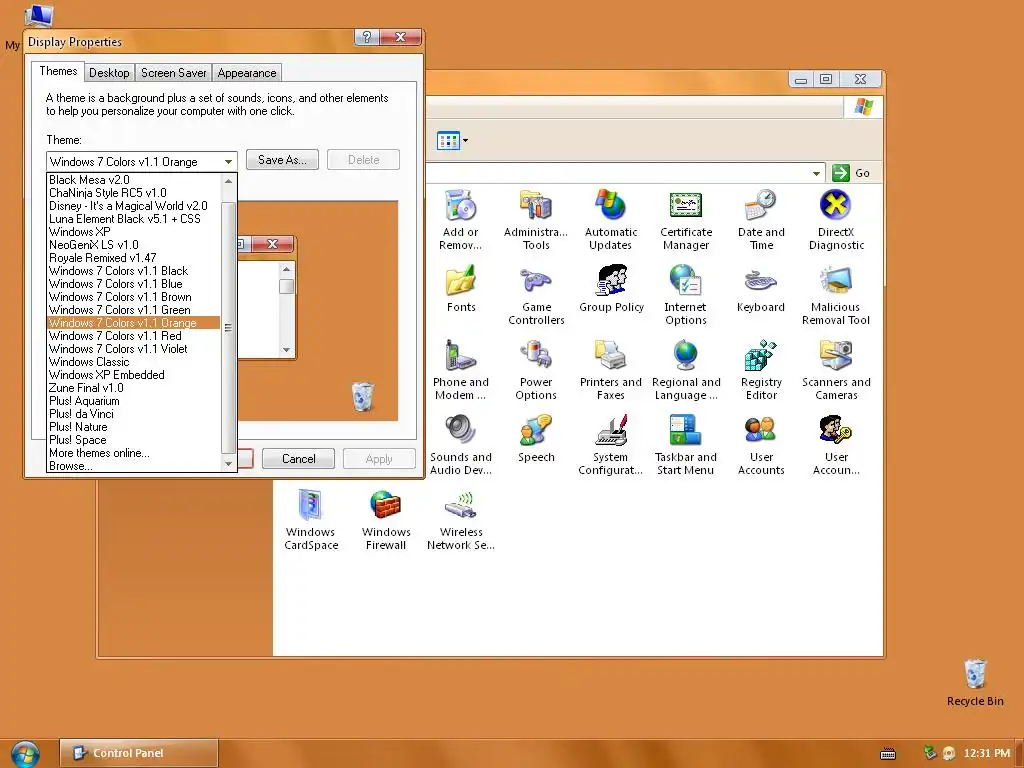
Task: Open Windows Firewall applet
Action: coord(385,520)
